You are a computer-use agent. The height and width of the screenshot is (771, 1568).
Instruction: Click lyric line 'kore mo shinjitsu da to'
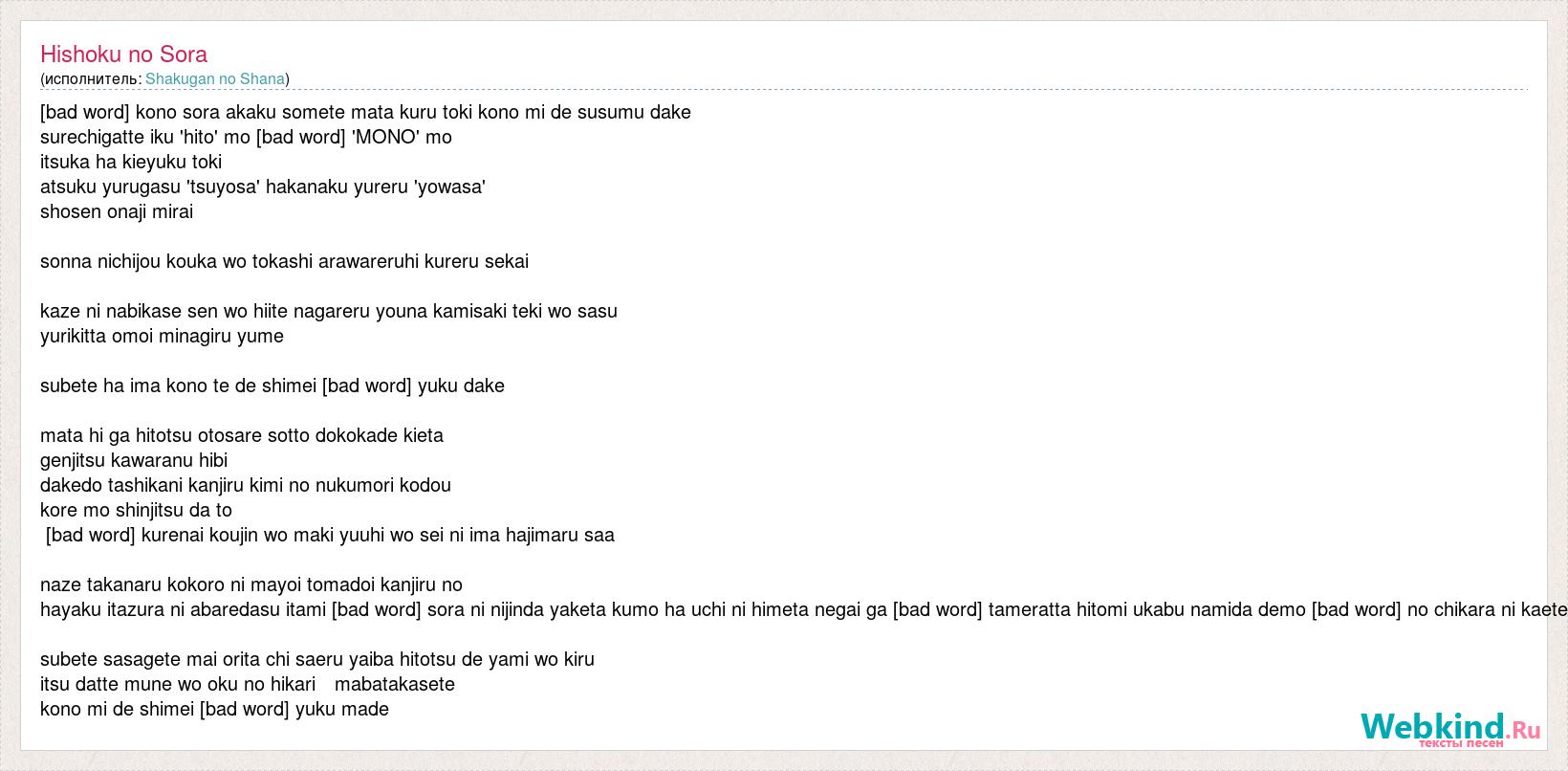pos(136,510)
